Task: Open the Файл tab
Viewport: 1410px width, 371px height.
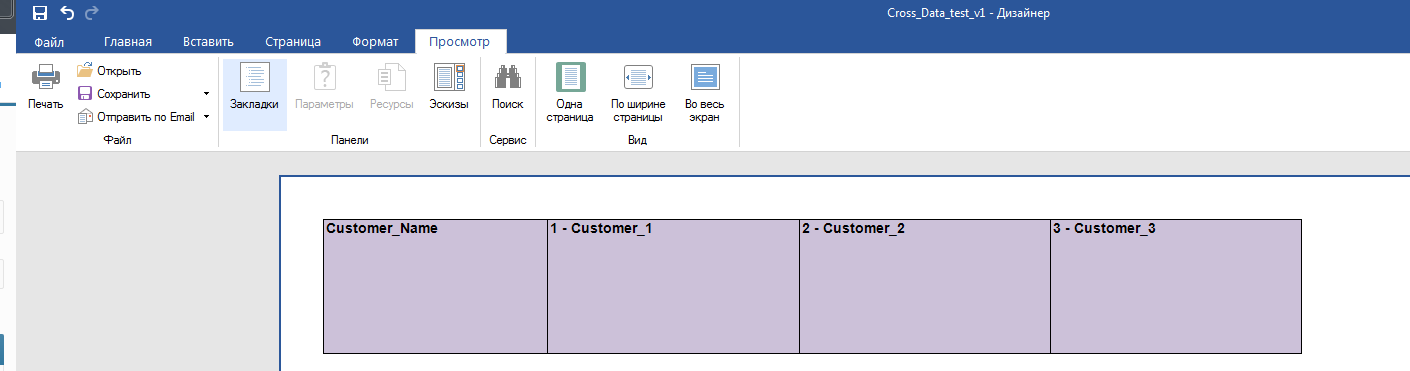Action: coord(49,42)
